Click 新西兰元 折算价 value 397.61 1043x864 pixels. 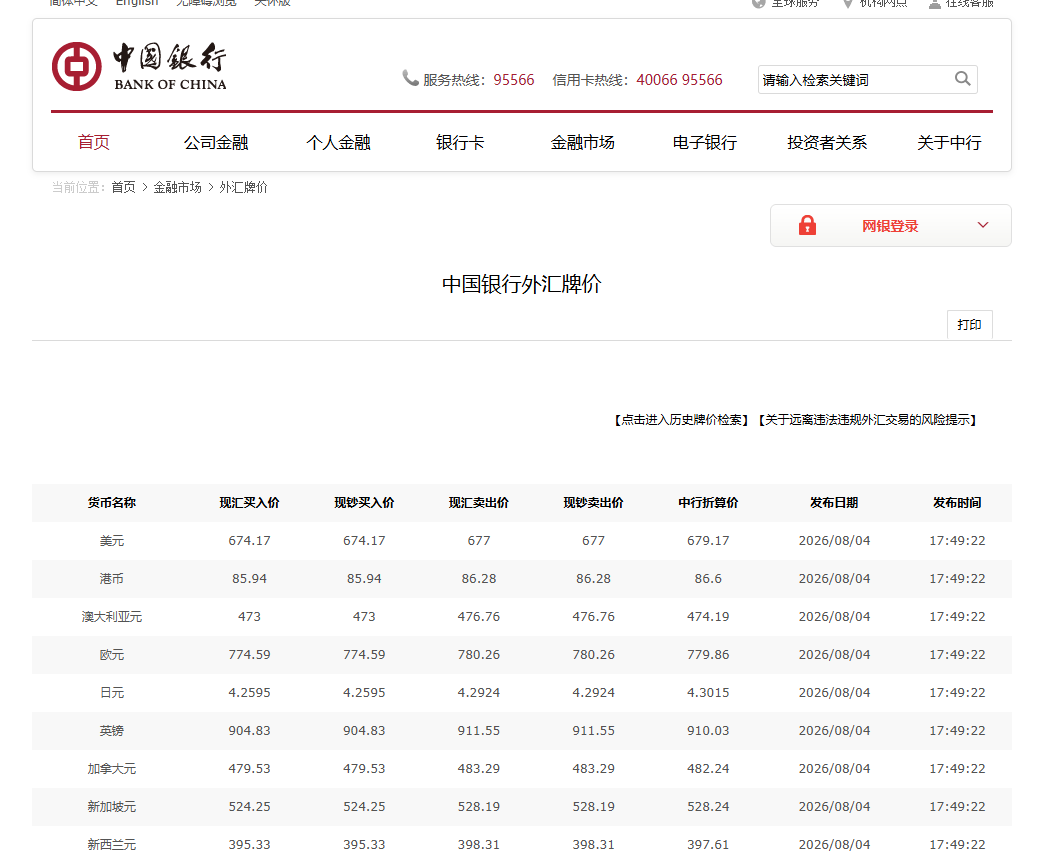coord(708,844)
